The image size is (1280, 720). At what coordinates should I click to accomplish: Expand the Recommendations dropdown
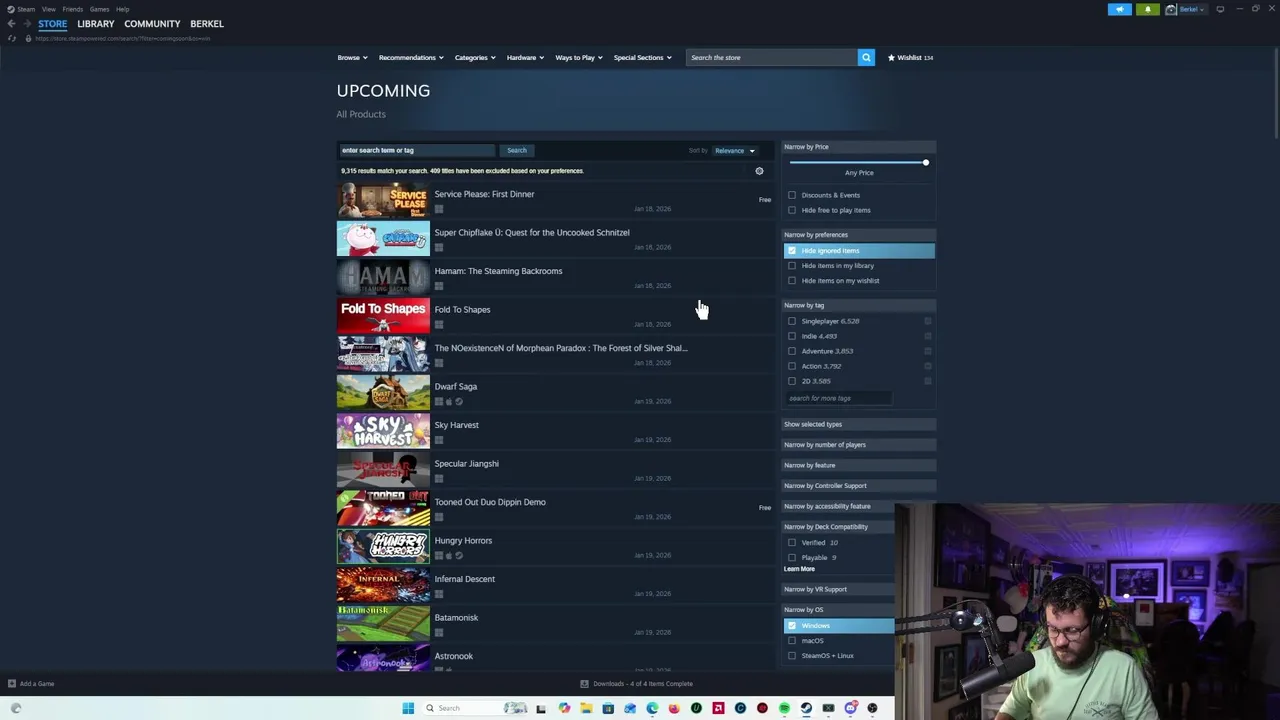[411, 57]
